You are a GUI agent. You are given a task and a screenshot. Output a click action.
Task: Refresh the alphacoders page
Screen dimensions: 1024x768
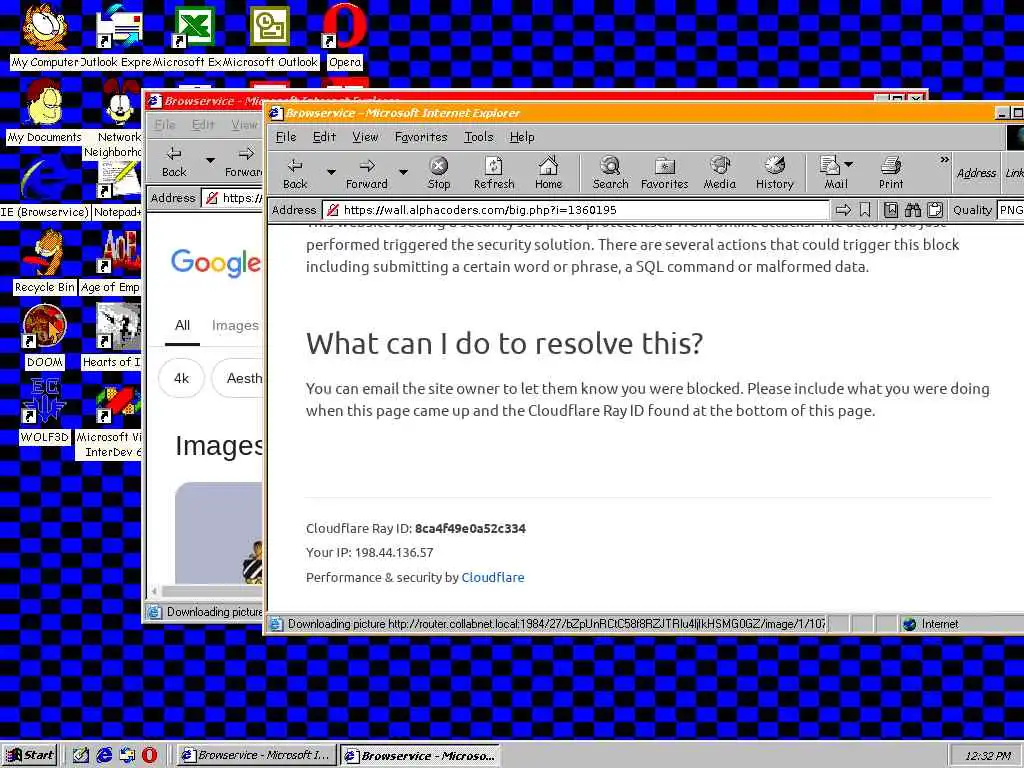(494, 173)
